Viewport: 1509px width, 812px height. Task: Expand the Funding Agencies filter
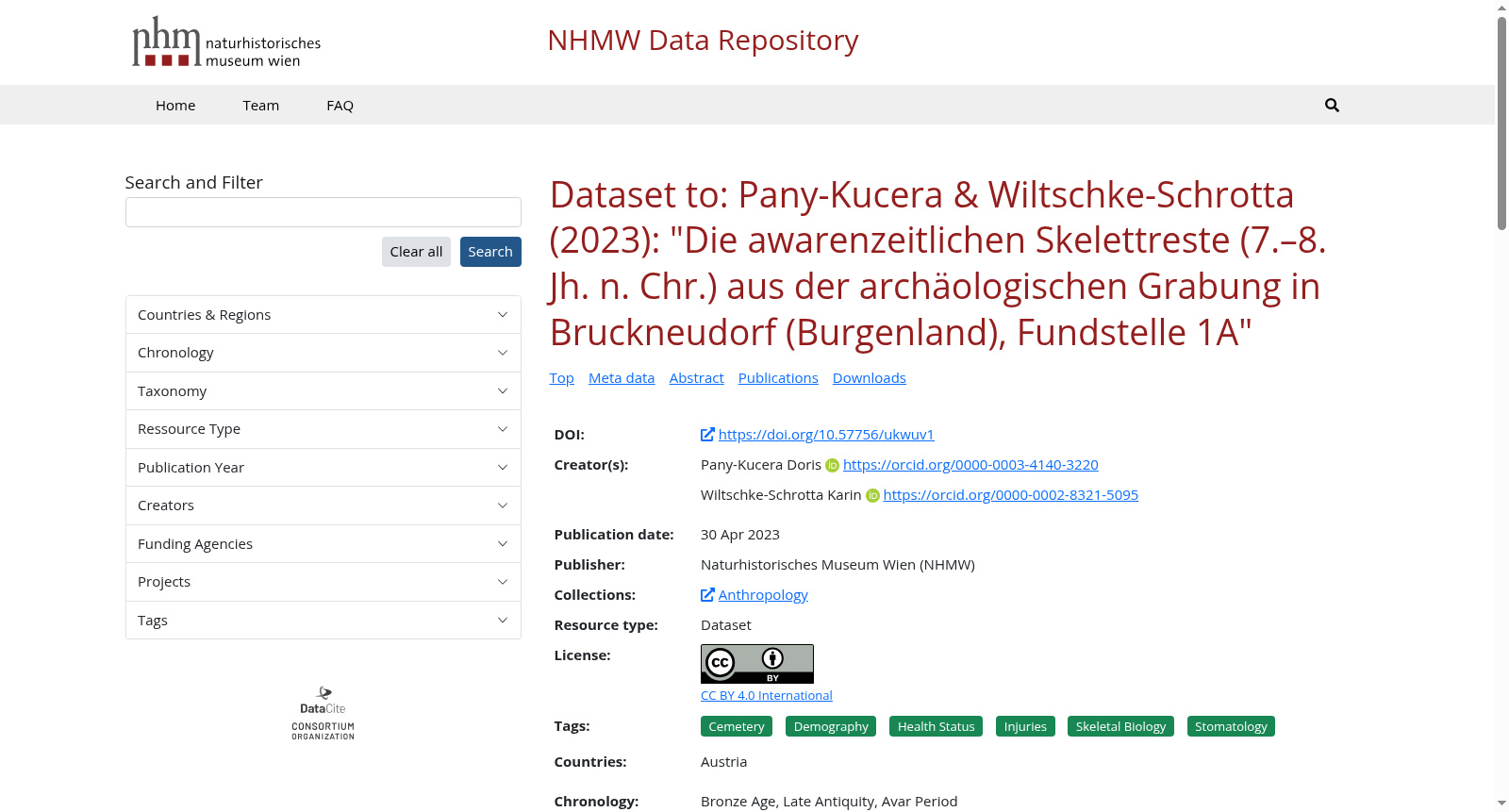pyautogui.click(x=323, y=544)
